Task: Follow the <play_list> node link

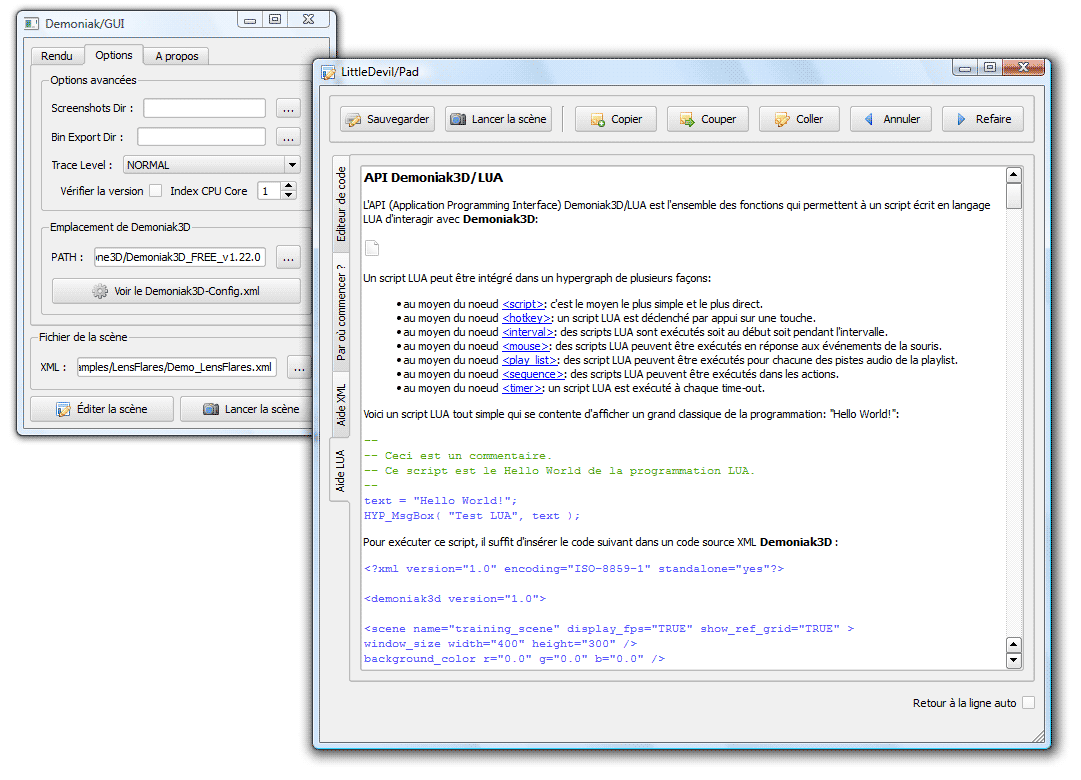Action: click(529, 360)
